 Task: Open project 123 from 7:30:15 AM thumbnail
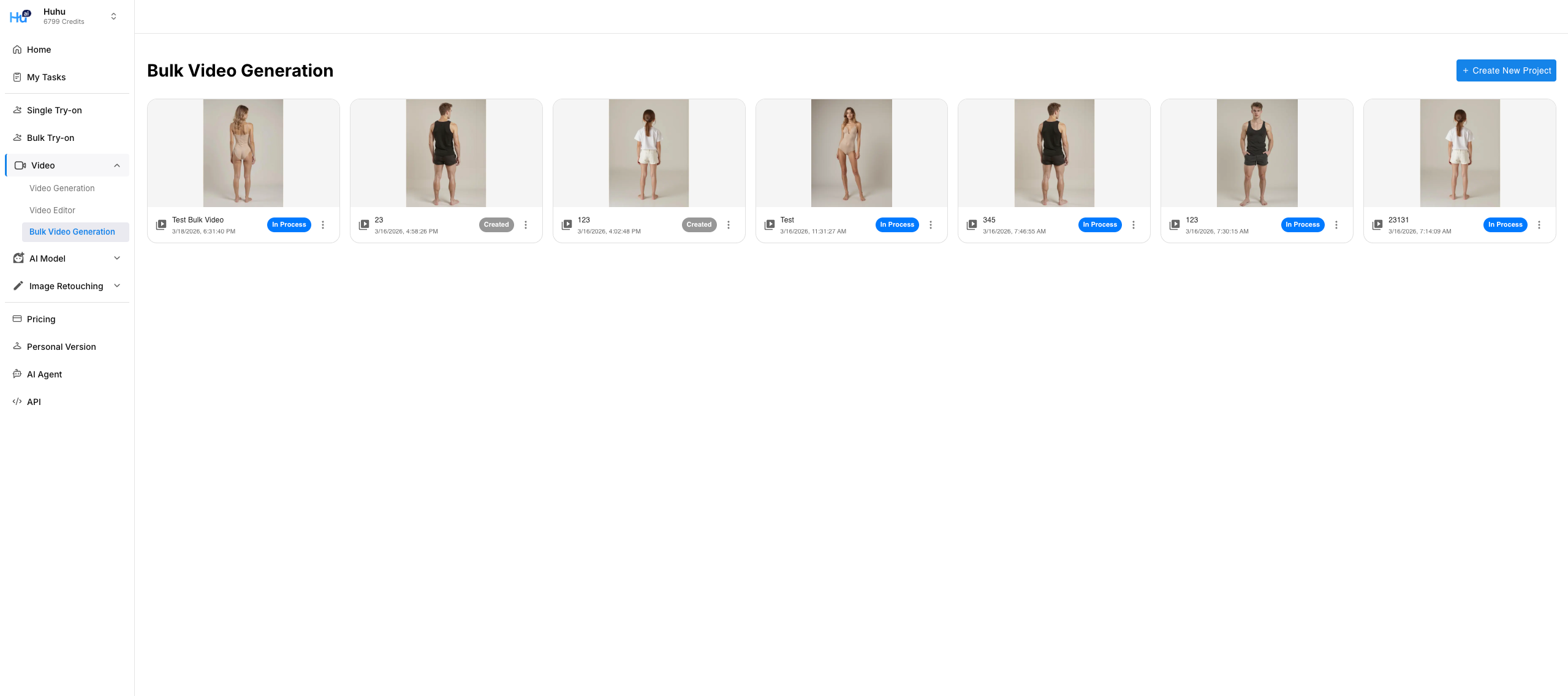[1257, 153]
